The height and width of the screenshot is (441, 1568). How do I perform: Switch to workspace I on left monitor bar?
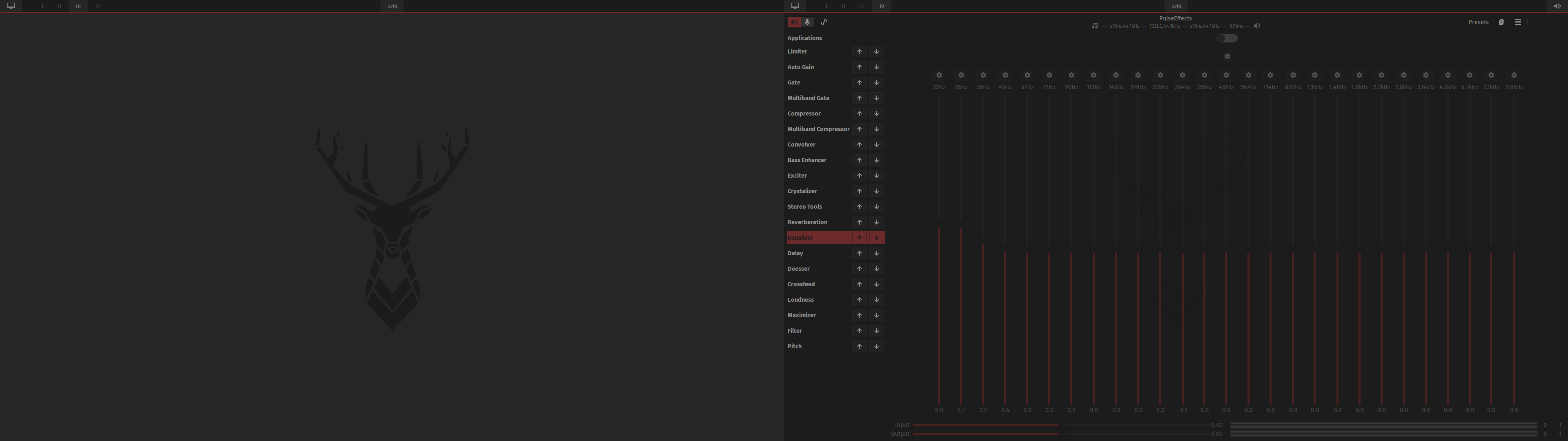pyautogui.click(x=42, y=6)
